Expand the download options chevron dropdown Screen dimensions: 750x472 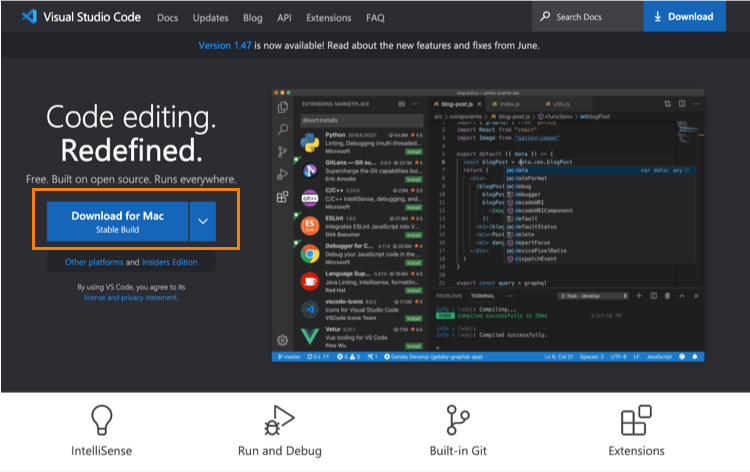(x=203, y=221)
